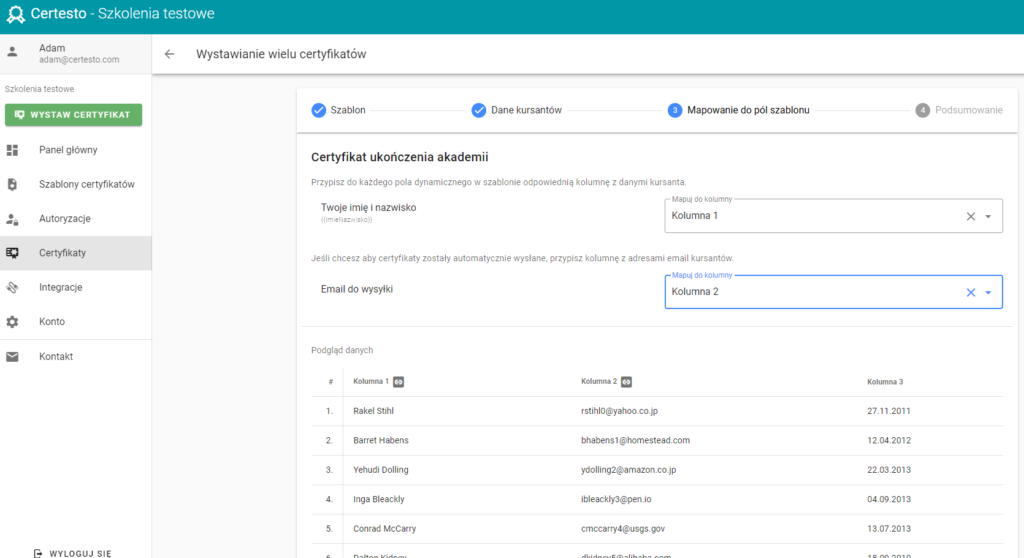
Task: Click the Inga Bleackly name cell
Action: coord(379,499)
